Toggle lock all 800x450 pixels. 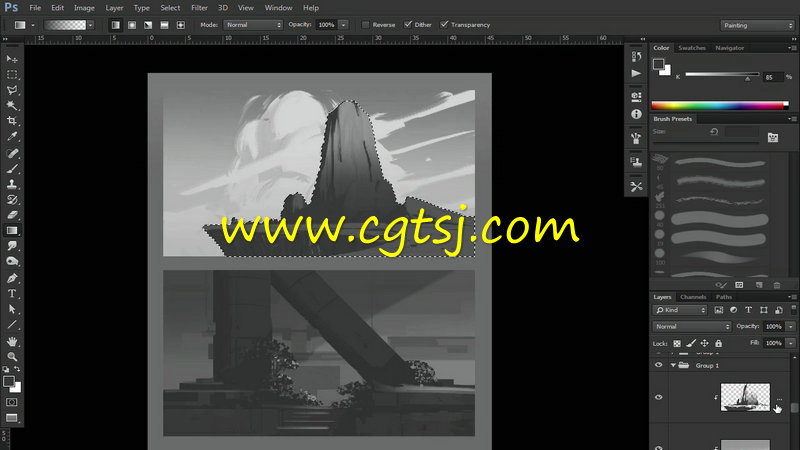click(x=718, y=343)
